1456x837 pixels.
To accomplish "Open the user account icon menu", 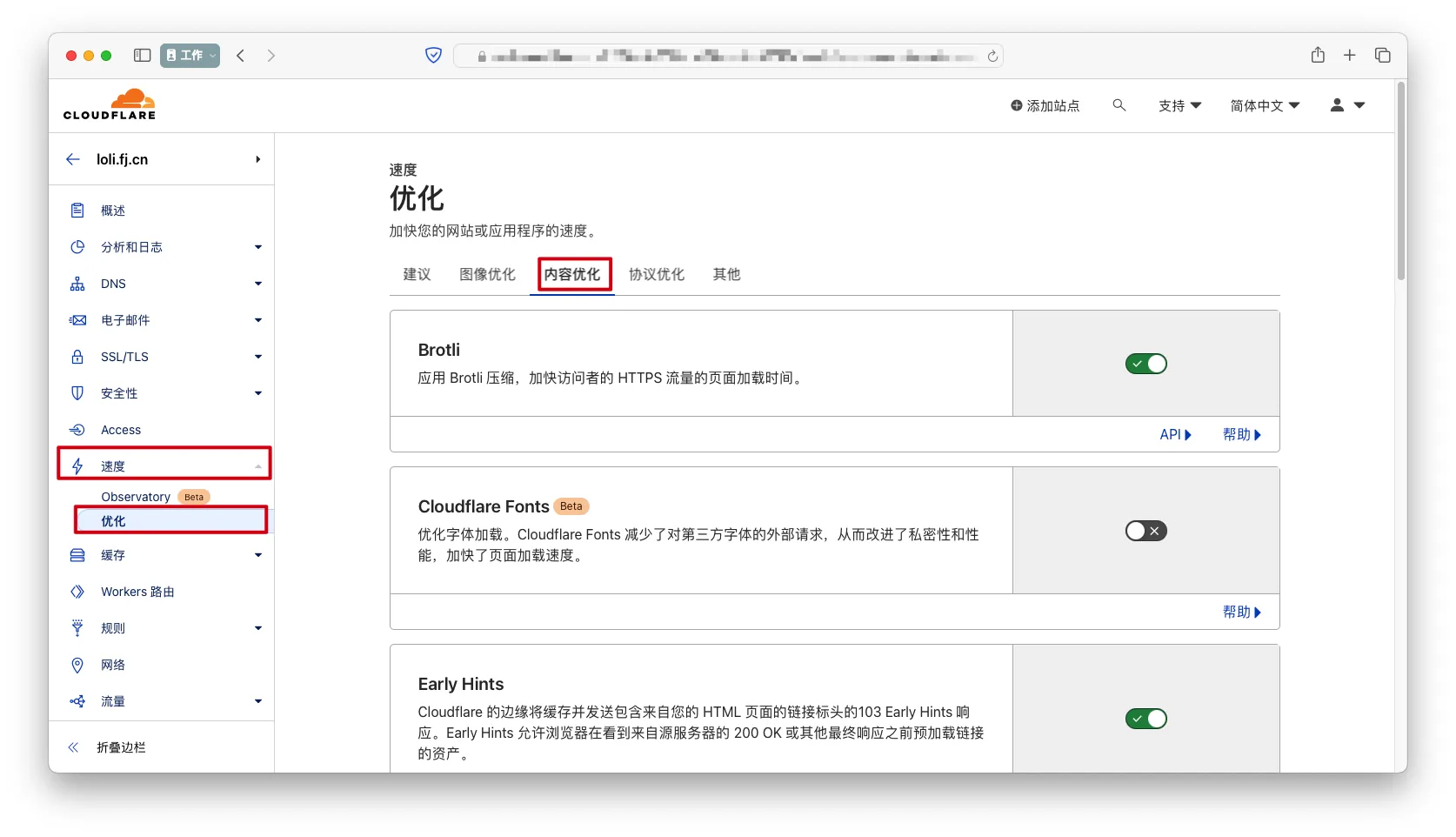I will pos(1348,105).
